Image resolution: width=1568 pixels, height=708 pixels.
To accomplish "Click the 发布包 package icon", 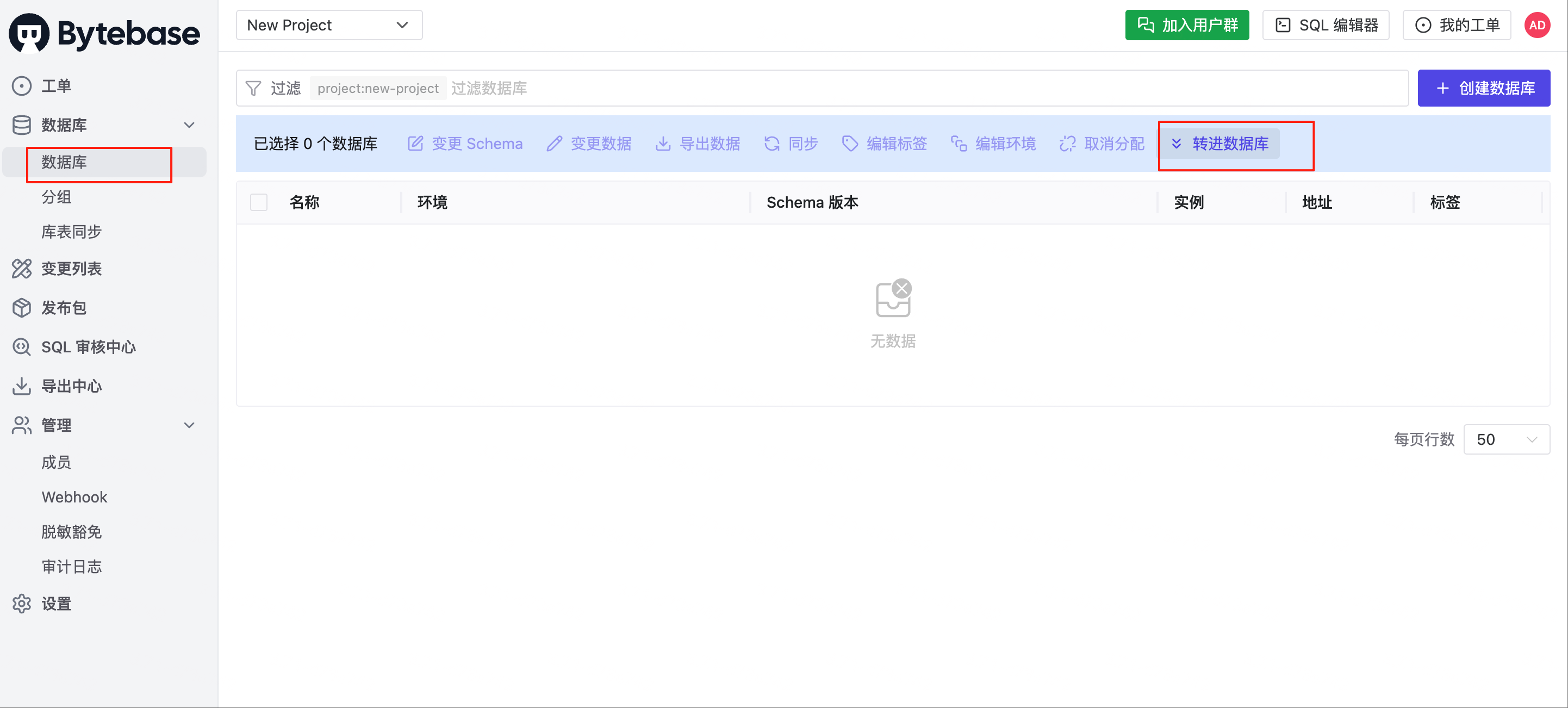I will 21,308.
